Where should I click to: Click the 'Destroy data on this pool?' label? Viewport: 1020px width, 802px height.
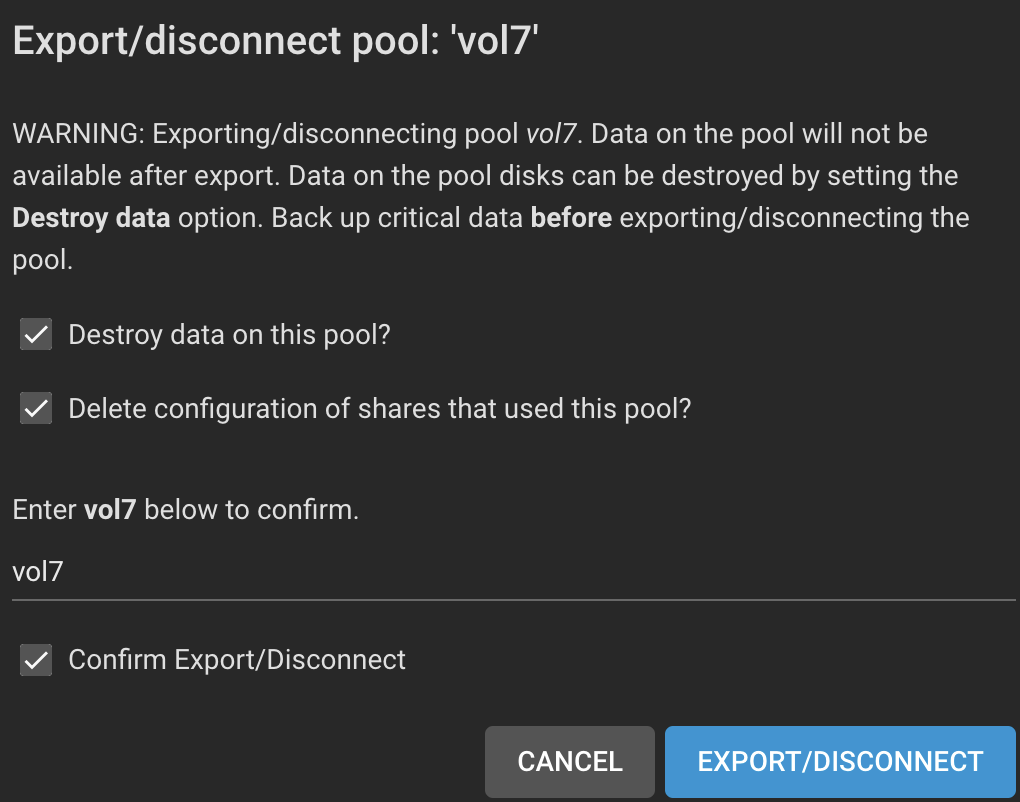(228, 335)
